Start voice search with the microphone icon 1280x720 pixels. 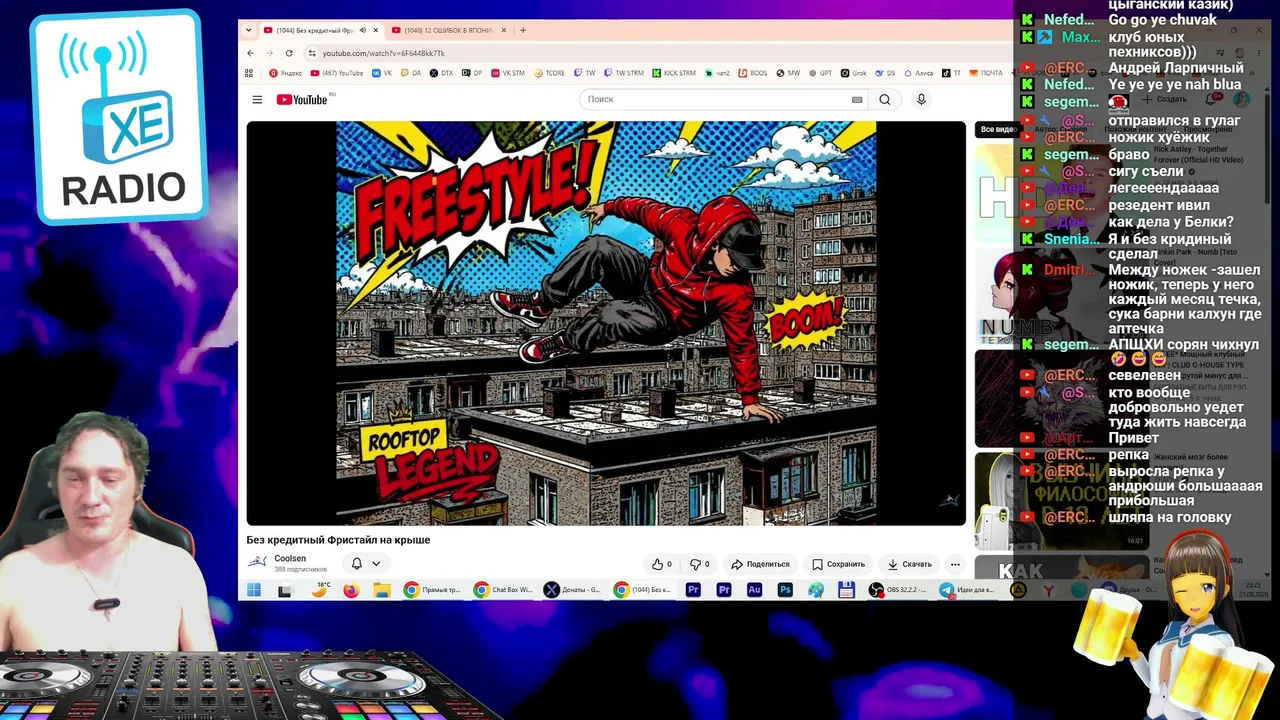(921, 99)
